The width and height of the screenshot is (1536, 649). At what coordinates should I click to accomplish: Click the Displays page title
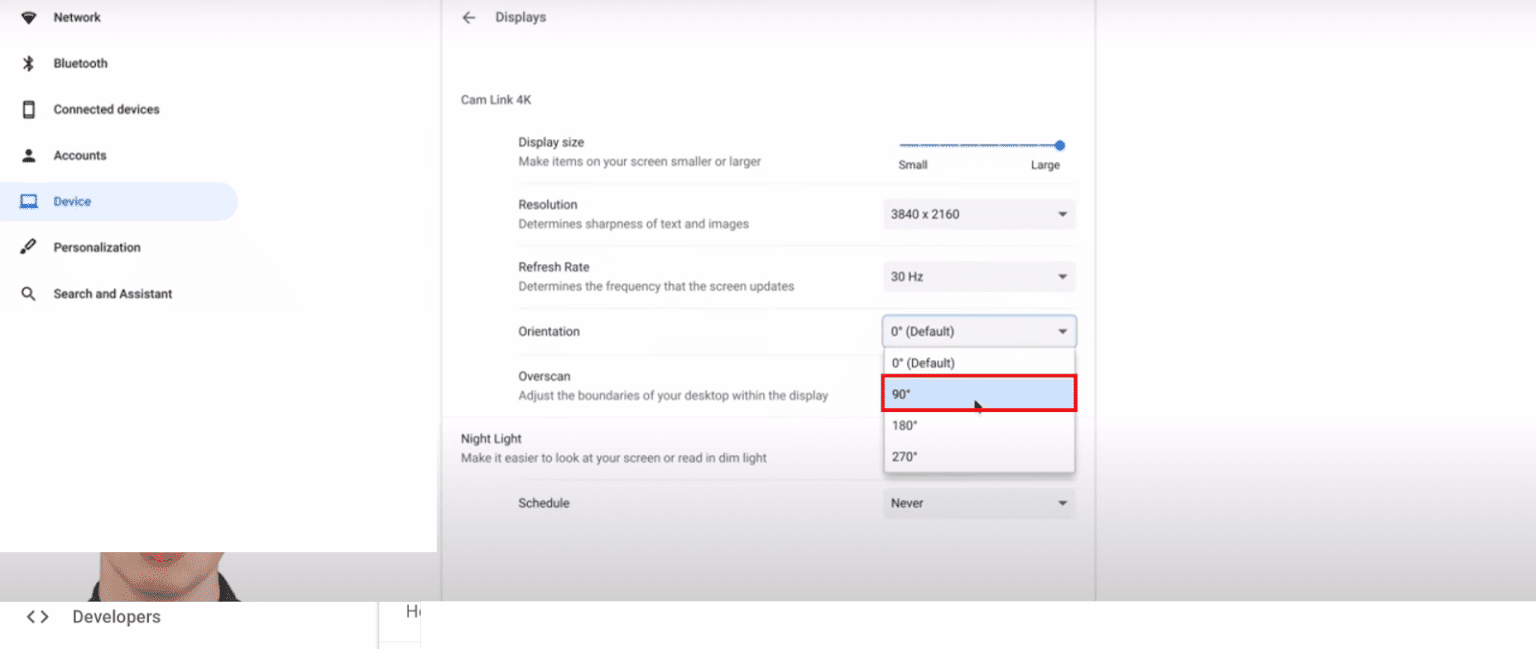tap(521, 17)
